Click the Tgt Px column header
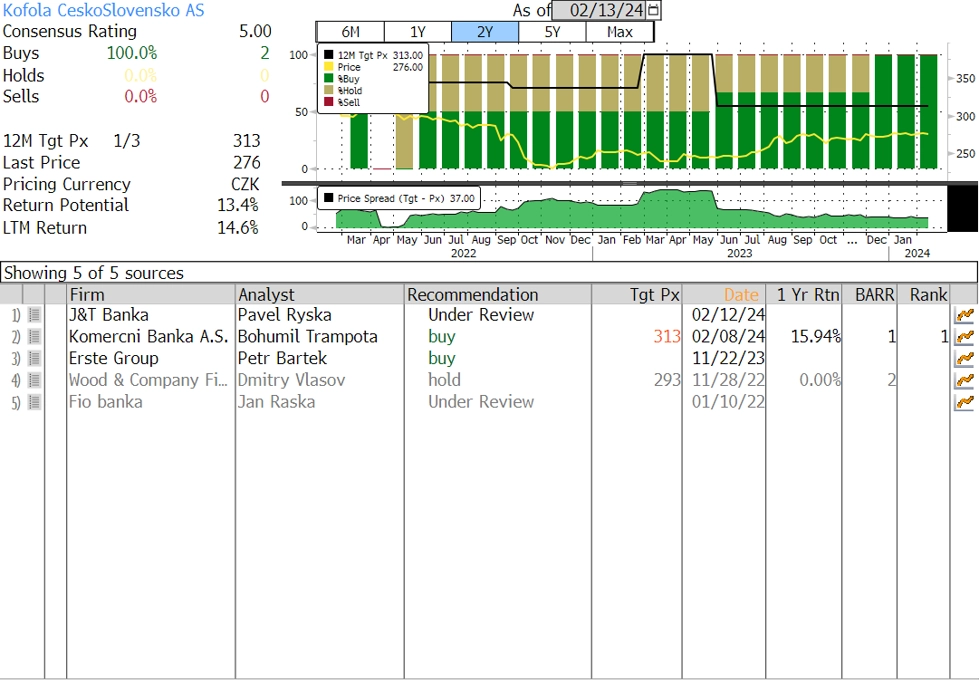 (655, 295)
